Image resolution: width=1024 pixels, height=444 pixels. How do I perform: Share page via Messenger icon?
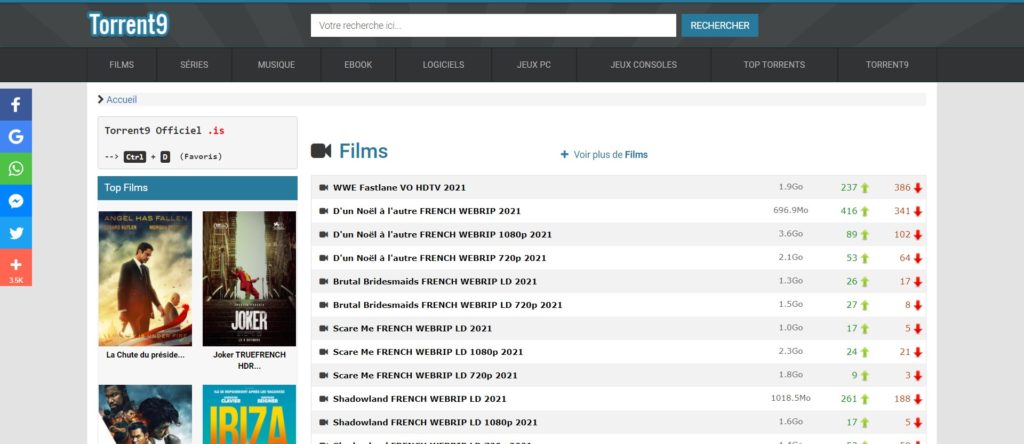(x=16, y=200)
